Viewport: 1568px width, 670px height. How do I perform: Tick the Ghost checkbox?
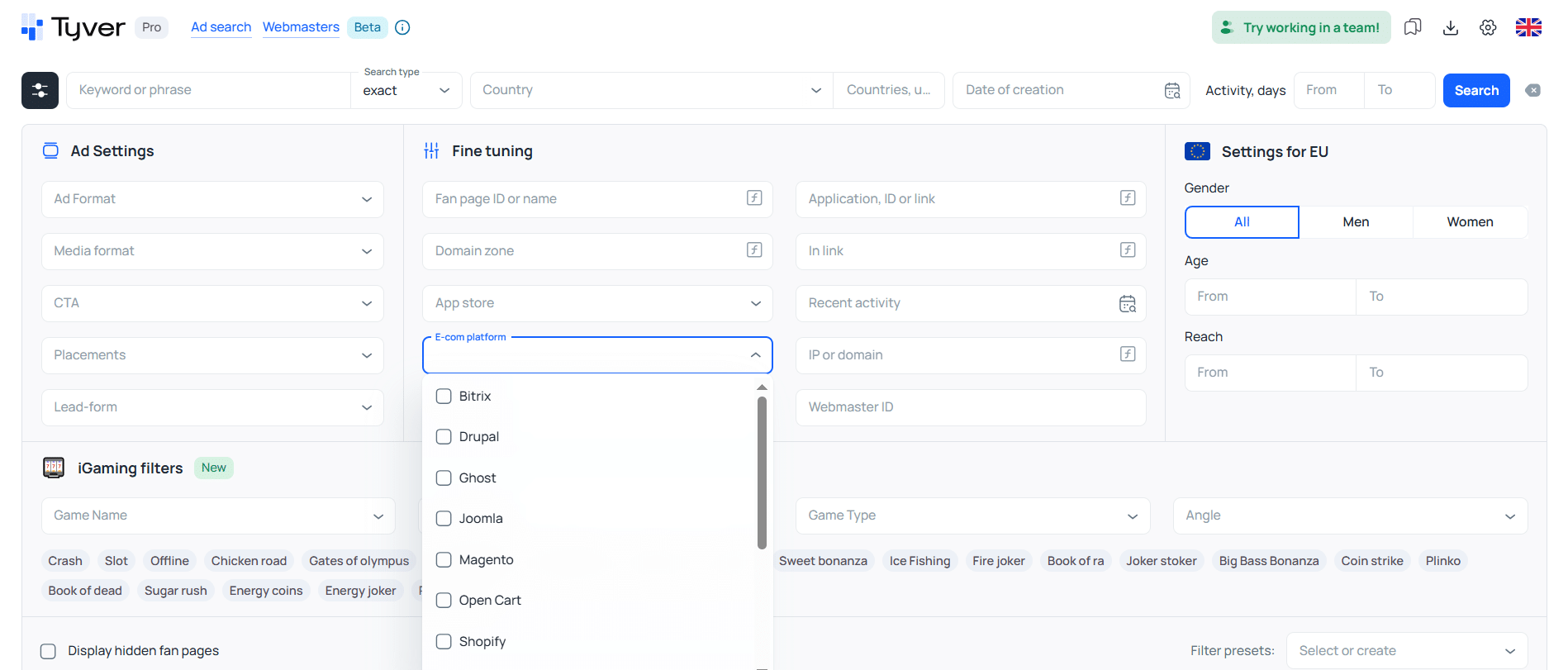click(444, 478)
